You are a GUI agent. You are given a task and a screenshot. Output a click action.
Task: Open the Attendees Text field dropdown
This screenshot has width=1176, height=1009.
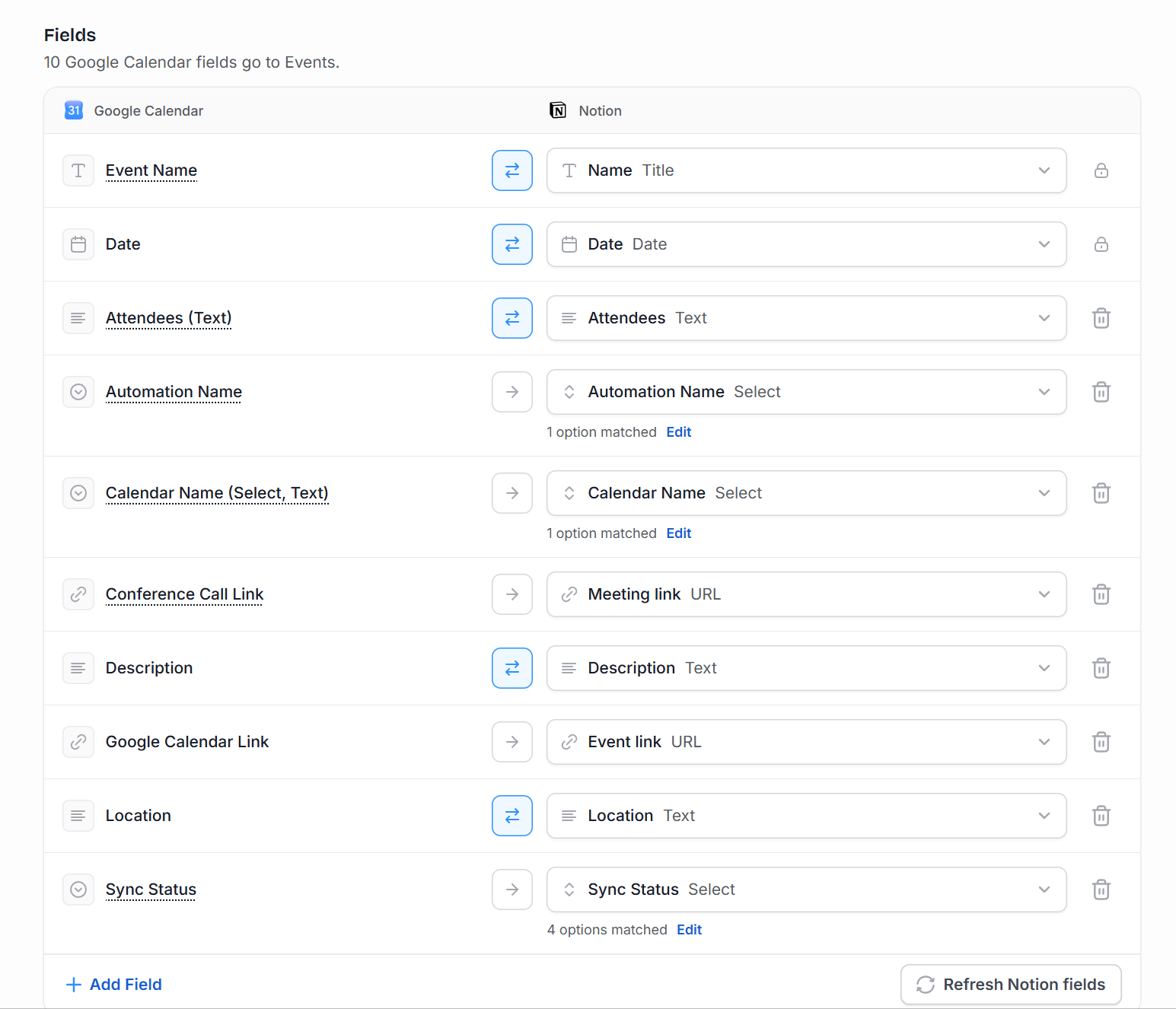806,318
